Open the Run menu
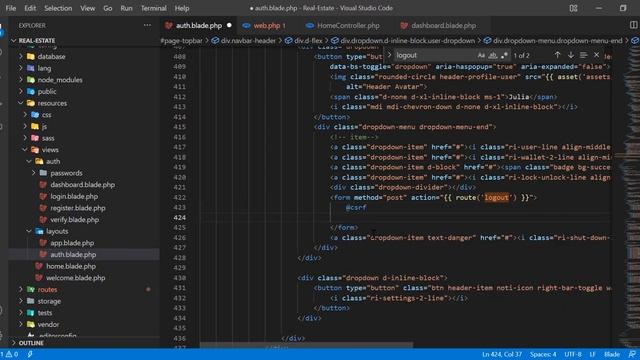This screenshot has width=640, height=360. coord(127,8)
